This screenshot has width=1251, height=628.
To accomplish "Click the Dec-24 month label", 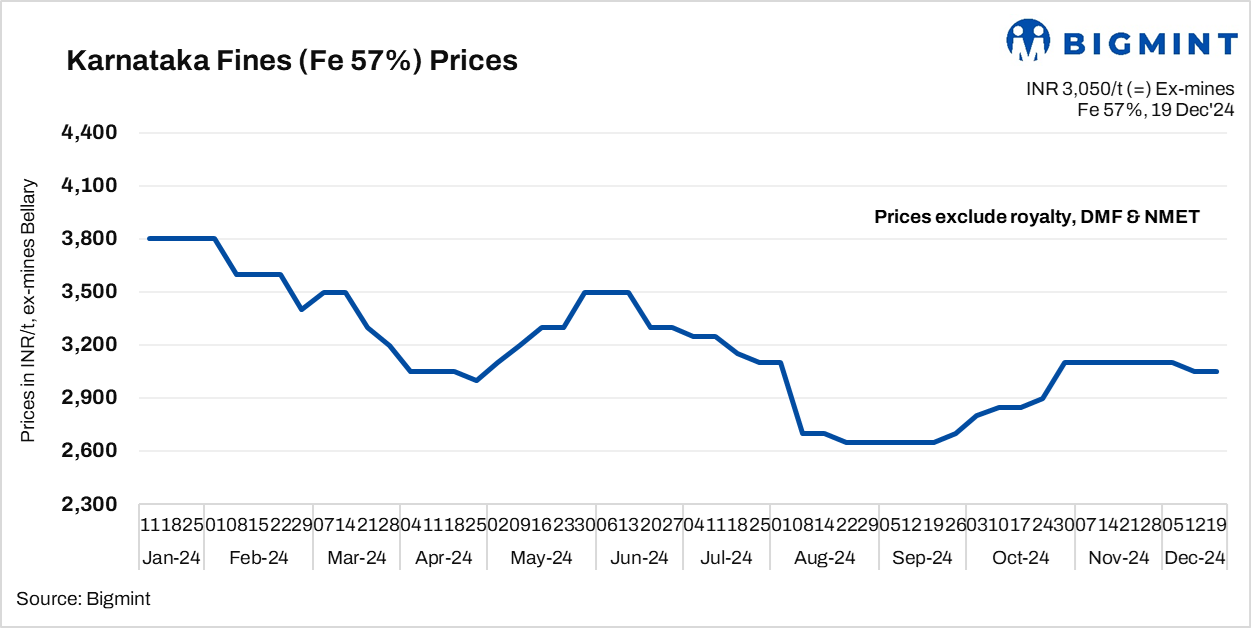I will click(x=1195, y=558).
